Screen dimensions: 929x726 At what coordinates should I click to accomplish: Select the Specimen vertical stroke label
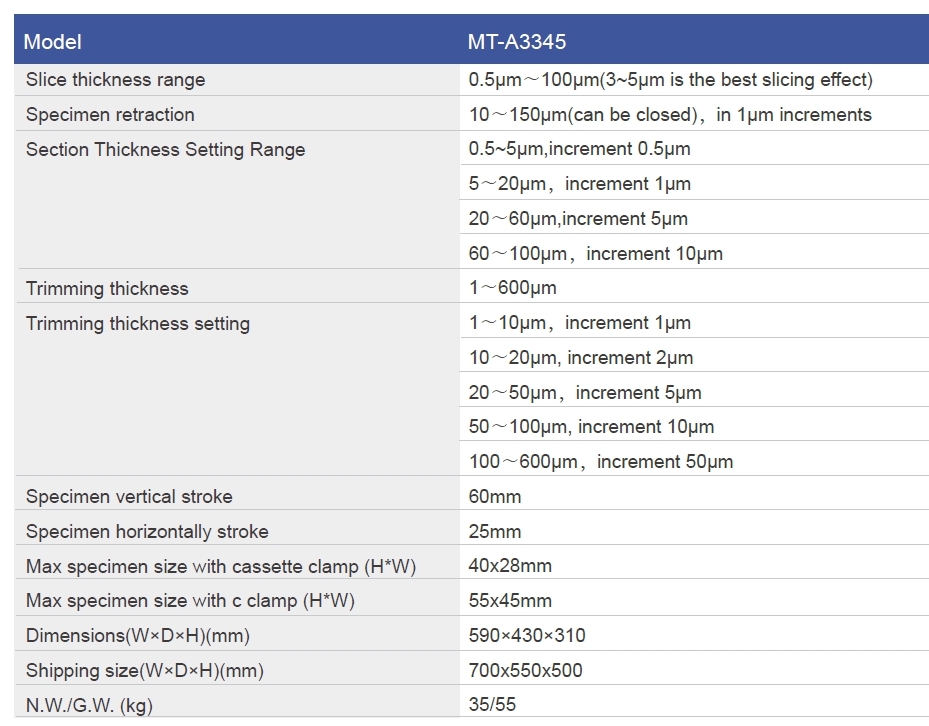(x=129, y=497)
